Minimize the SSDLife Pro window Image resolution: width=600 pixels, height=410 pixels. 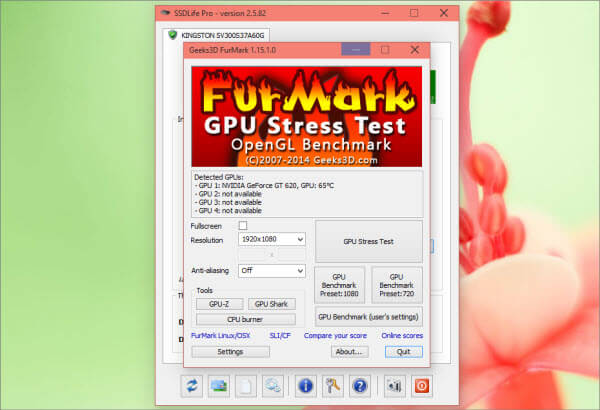[385, 13]
